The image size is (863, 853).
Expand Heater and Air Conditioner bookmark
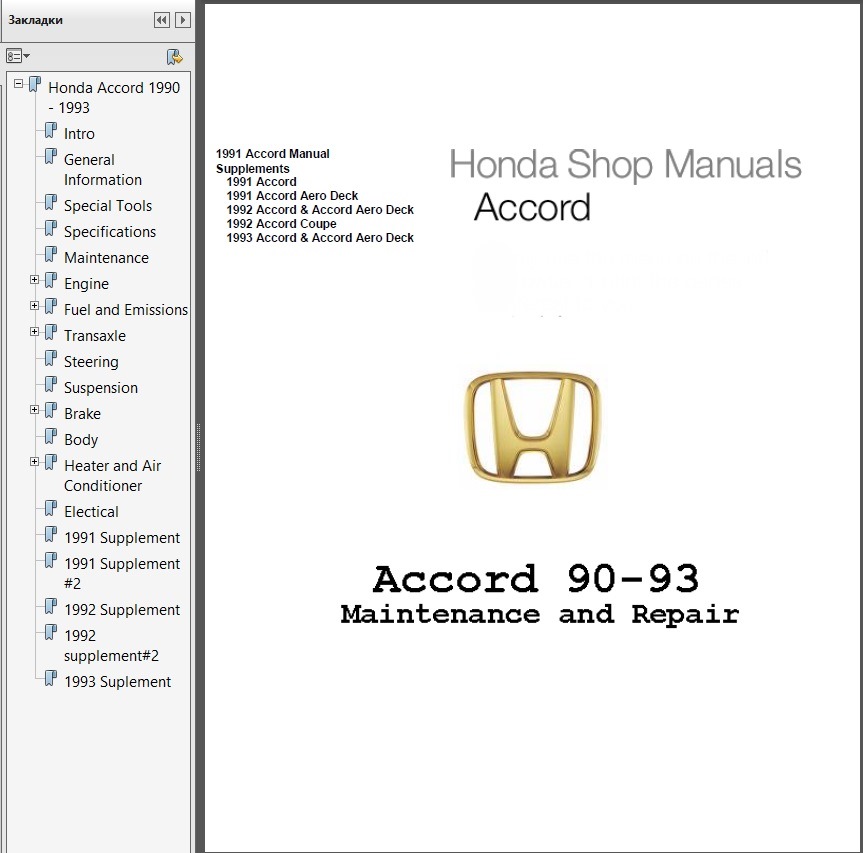(x=34, y=462)
